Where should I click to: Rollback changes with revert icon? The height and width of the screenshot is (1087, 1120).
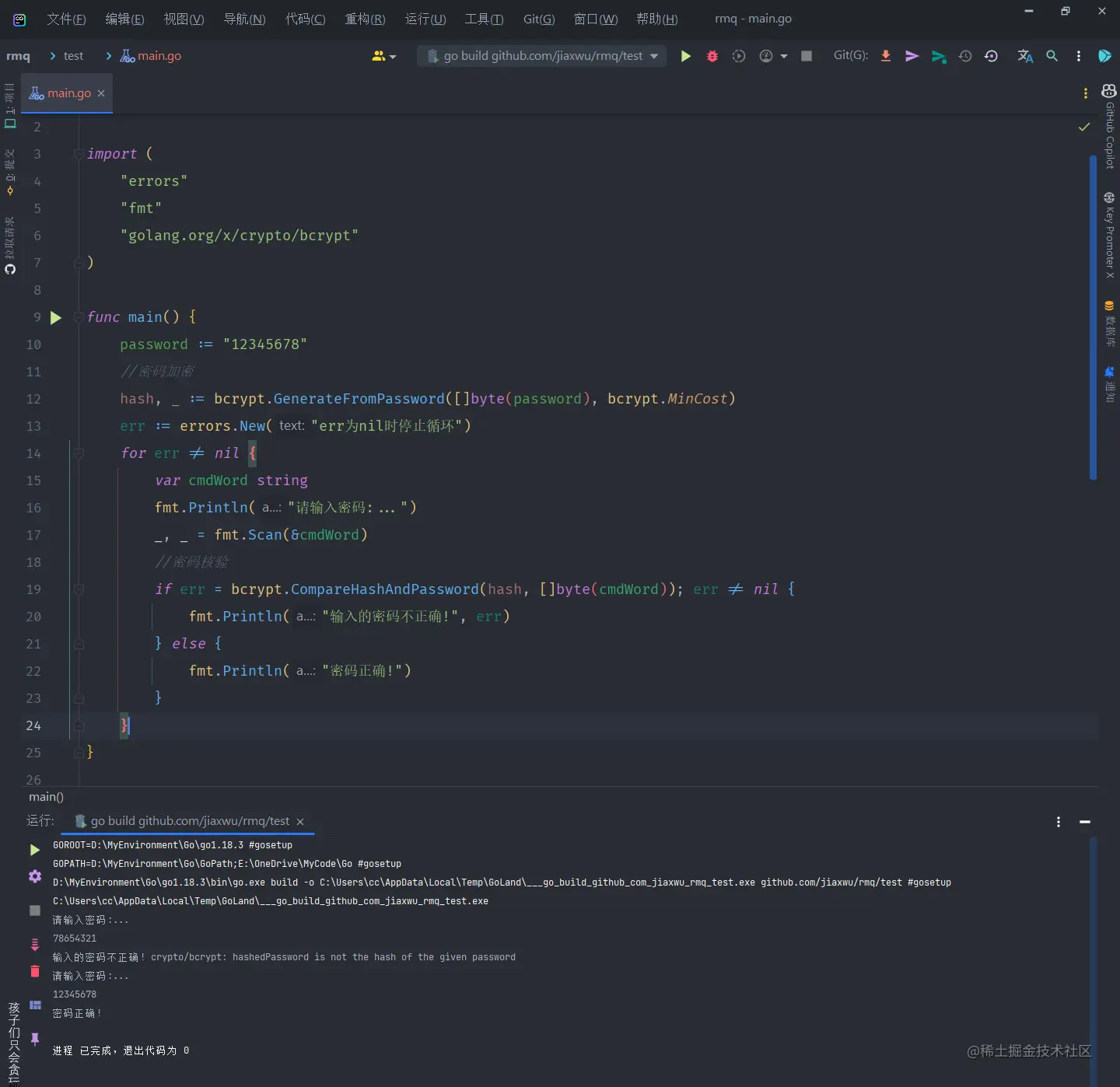point(991,56)
